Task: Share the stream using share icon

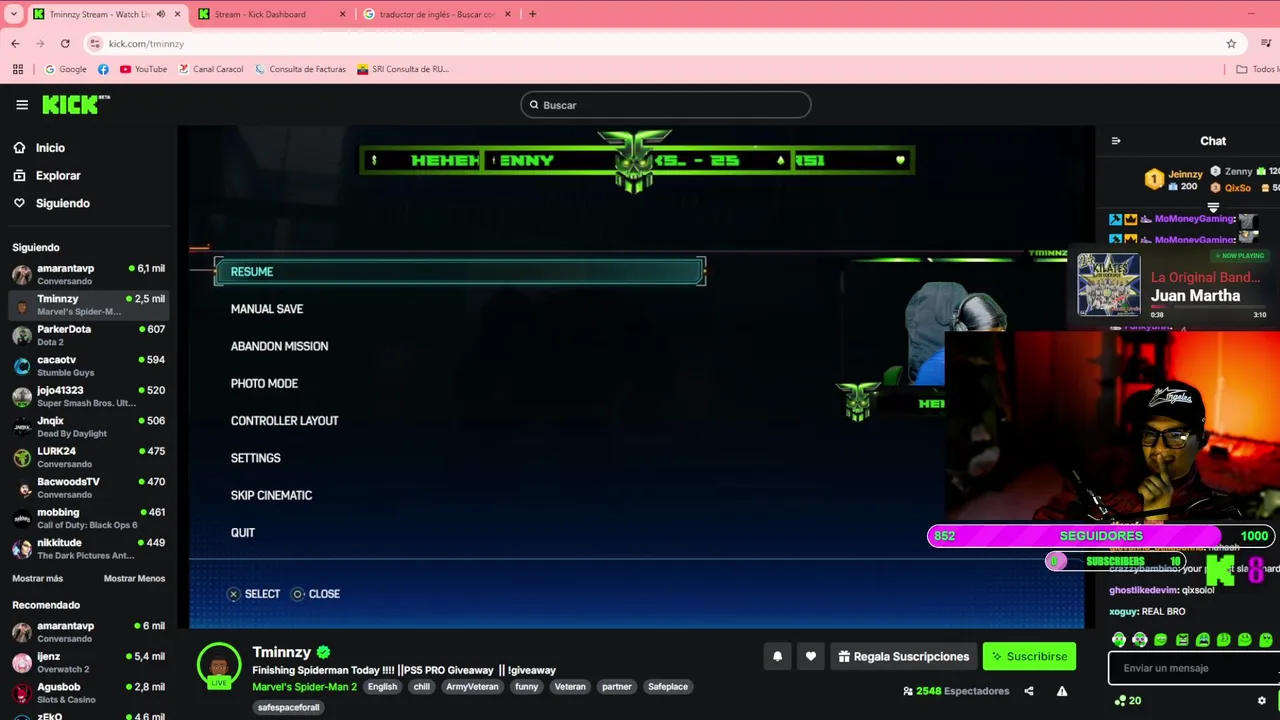Action: pyautogui.click(x=1029, y=691)
